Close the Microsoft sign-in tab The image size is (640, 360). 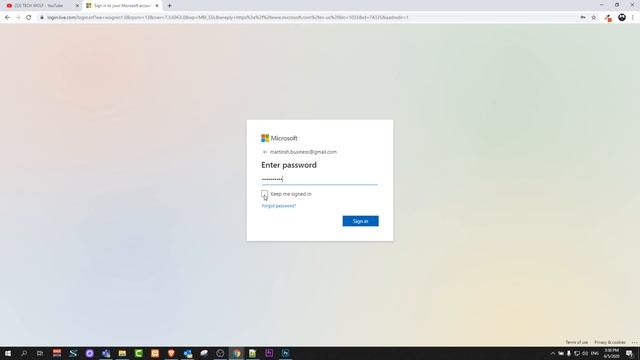pyautogui.click(x=157, y=6)
